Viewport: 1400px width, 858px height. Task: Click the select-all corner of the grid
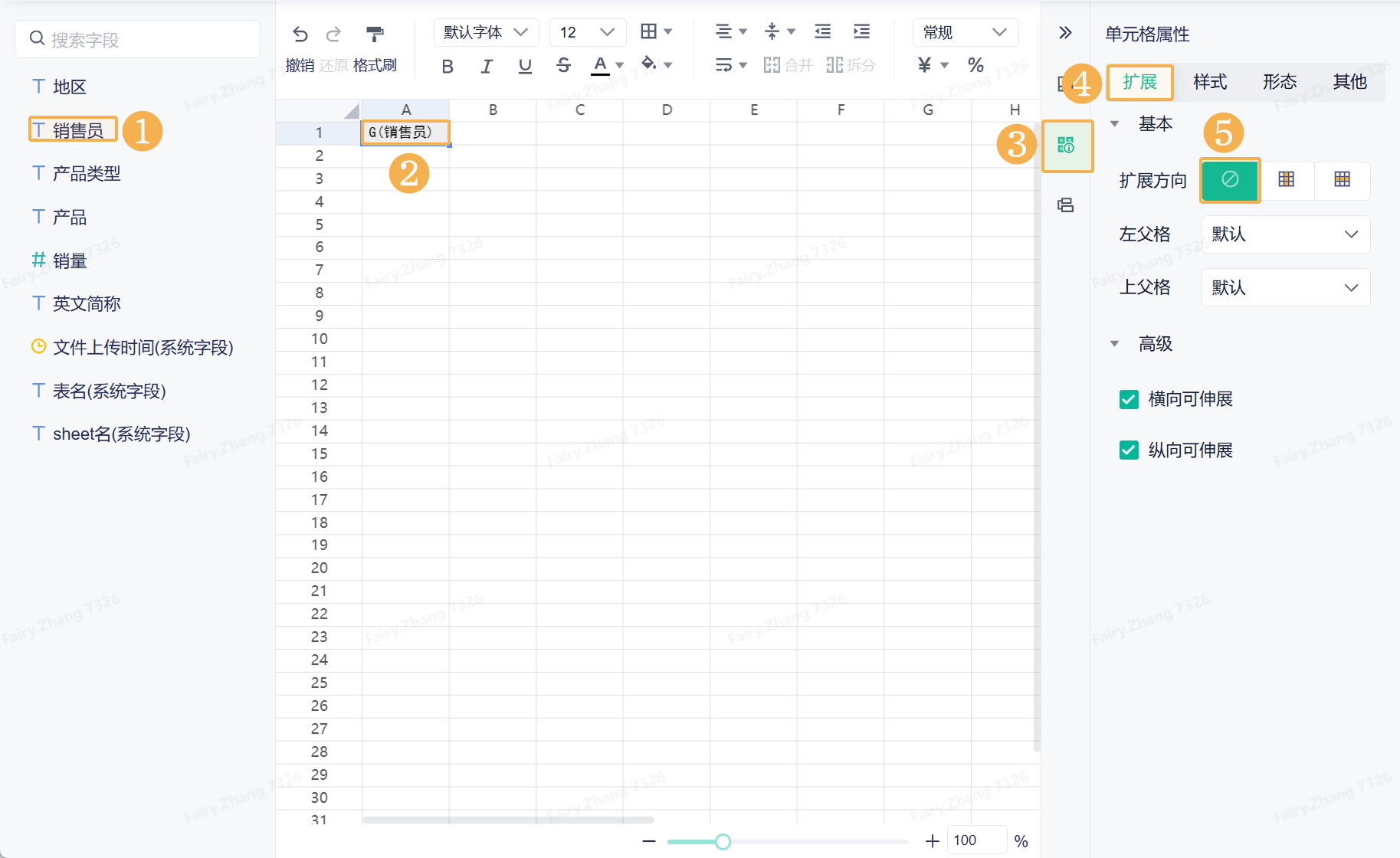(351, 111)
